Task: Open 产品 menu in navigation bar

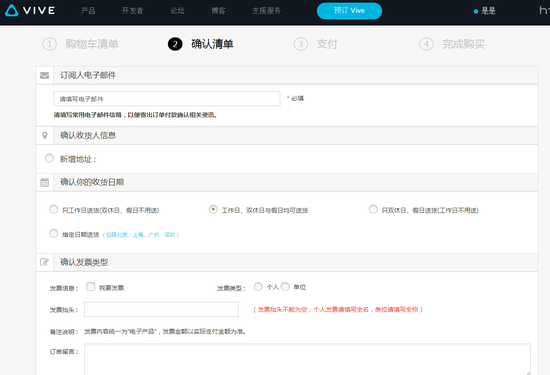Action: [x=88, y=11]
